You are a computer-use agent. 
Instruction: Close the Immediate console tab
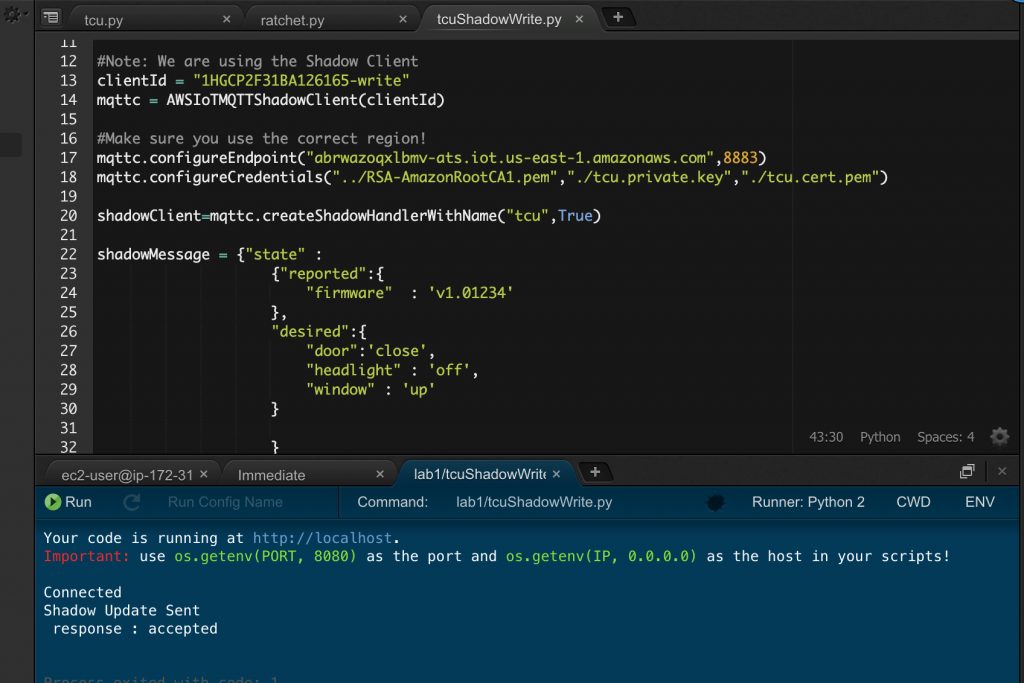pyautogui.click(x=379, y=474)
